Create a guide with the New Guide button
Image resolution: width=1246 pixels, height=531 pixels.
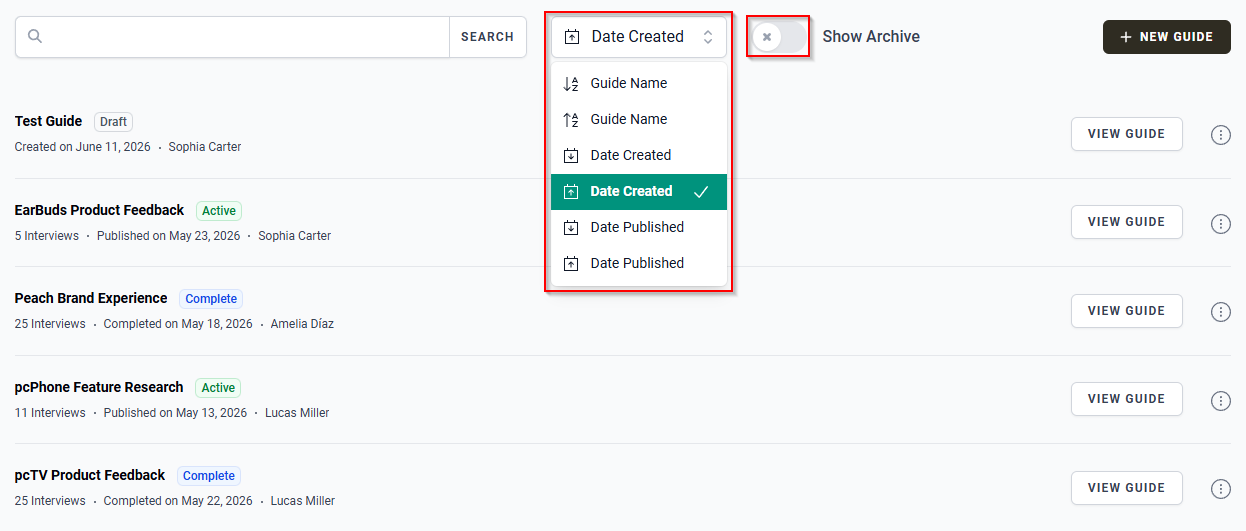pyautogui.click(x=1166, y=37)
